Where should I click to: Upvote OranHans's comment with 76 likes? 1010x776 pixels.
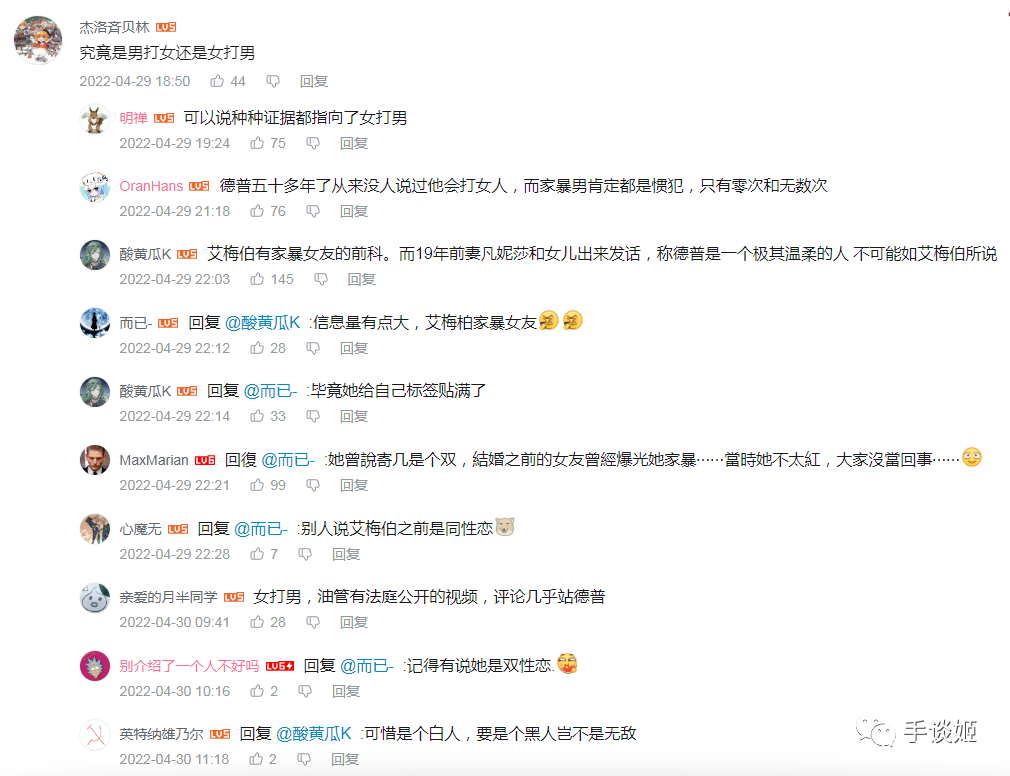(257, 211)
